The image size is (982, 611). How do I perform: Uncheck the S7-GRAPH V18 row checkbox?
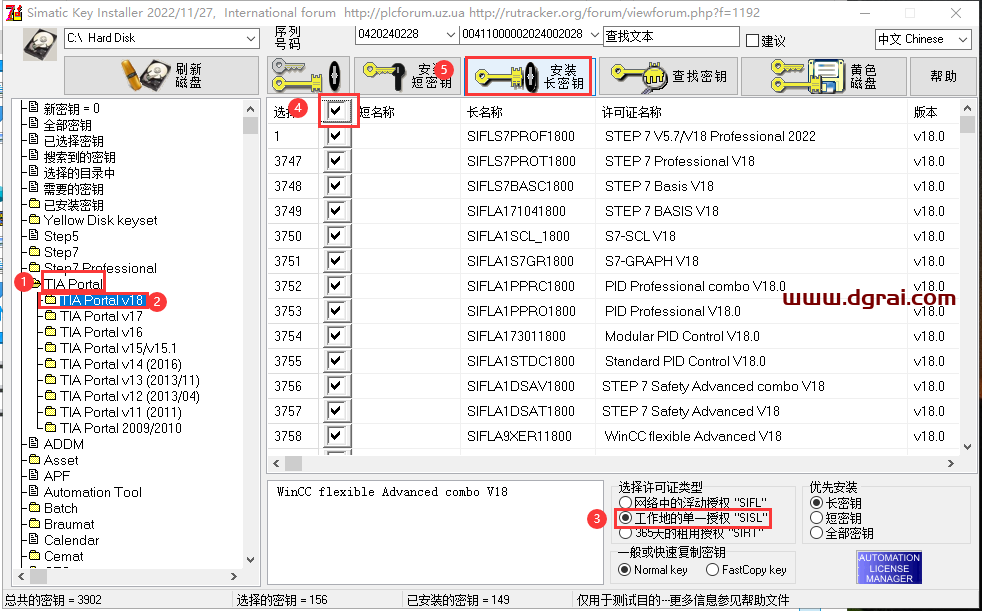(336, 261)
